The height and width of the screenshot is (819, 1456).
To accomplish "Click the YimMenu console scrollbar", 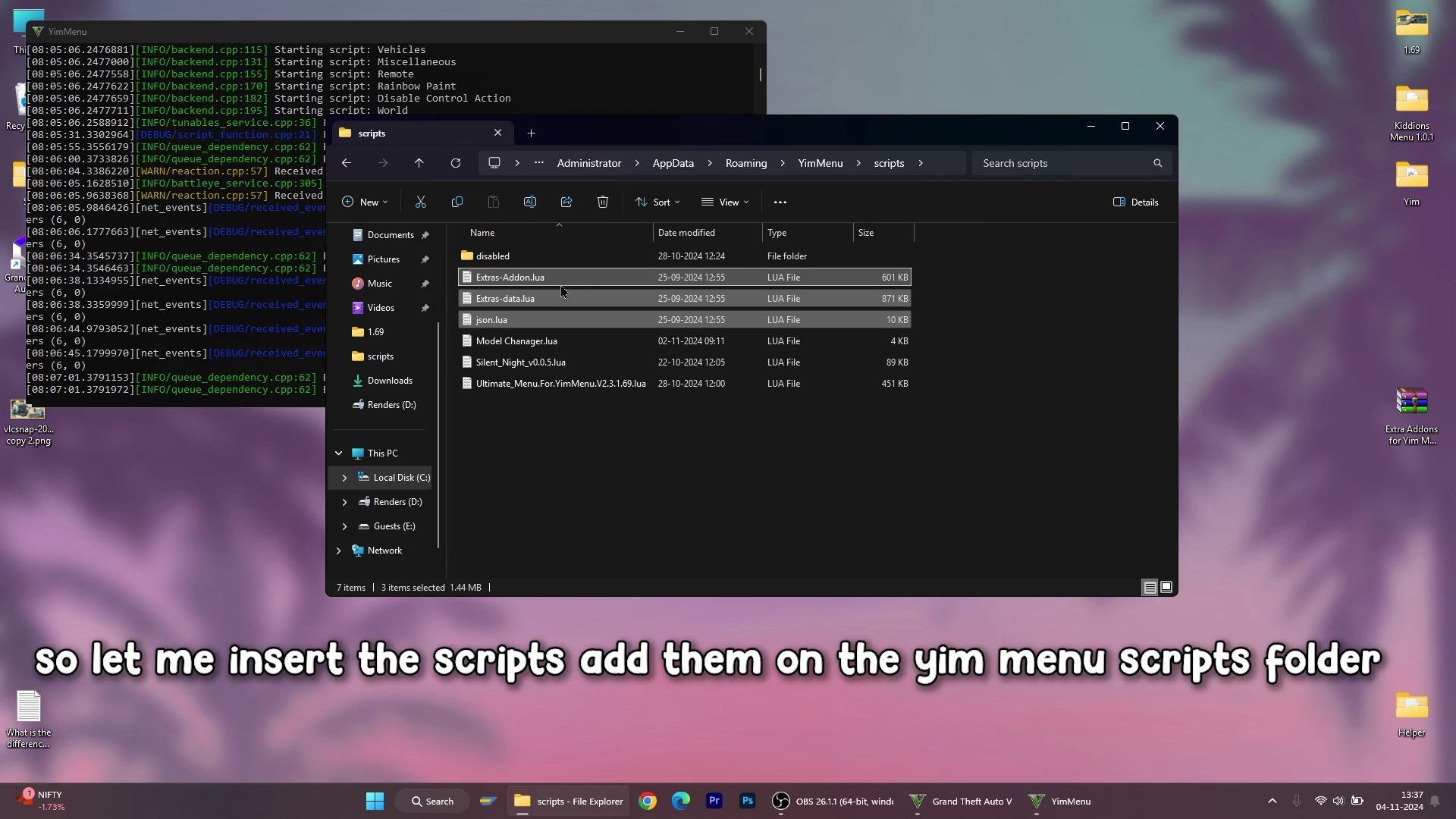I will (760, 74).
